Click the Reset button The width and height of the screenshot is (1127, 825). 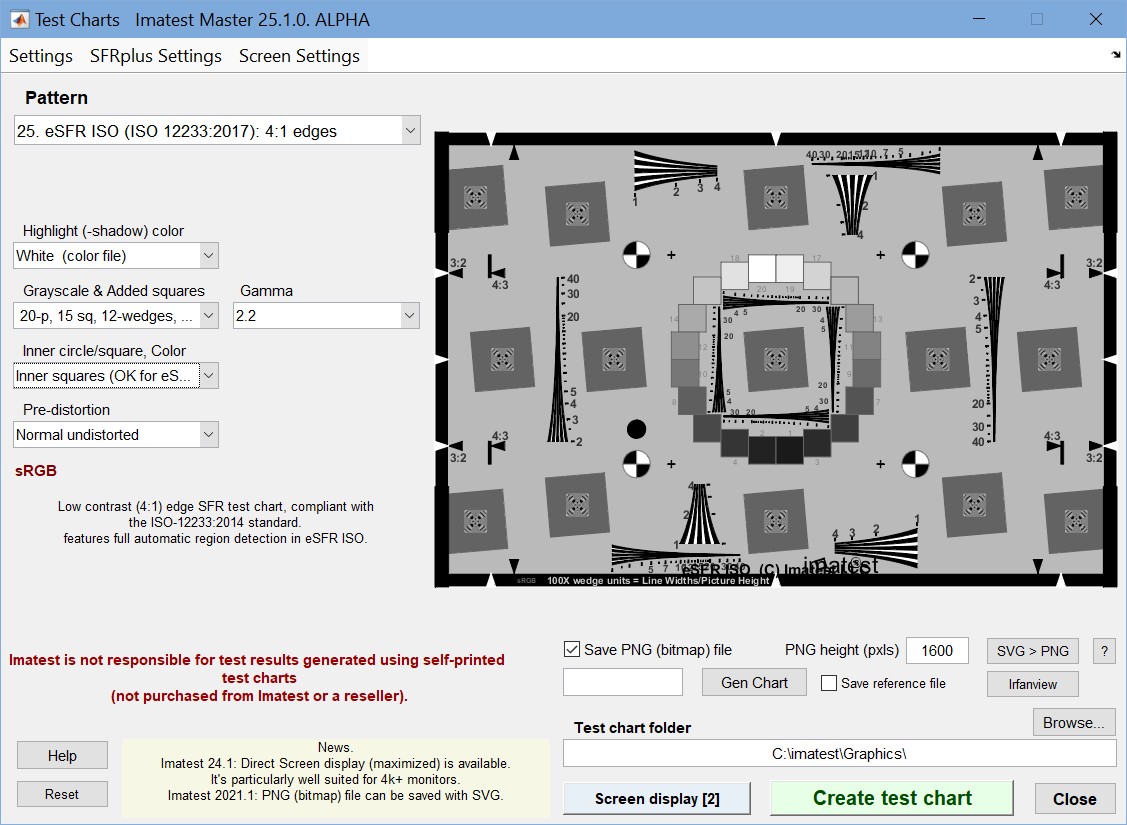(62, 794)
